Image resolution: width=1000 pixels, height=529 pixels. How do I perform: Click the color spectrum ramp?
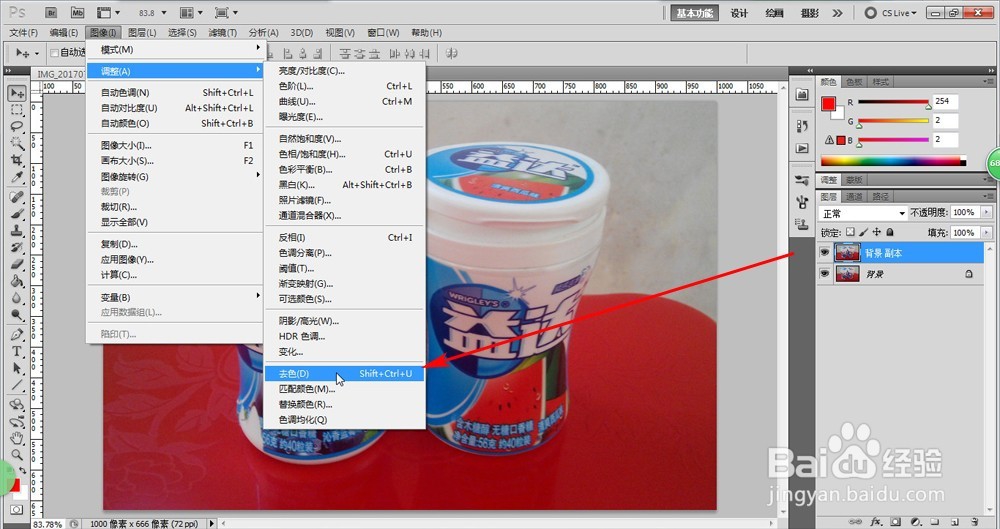(x=893, y=161)
